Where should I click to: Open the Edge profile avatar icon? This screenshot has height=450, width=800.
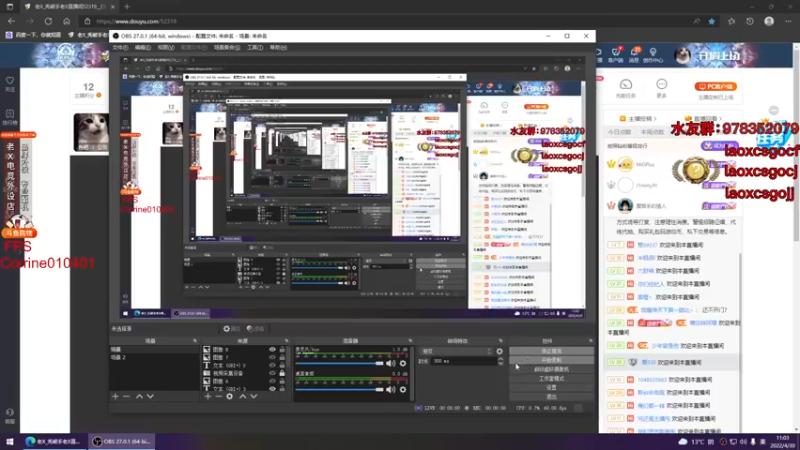769,21
